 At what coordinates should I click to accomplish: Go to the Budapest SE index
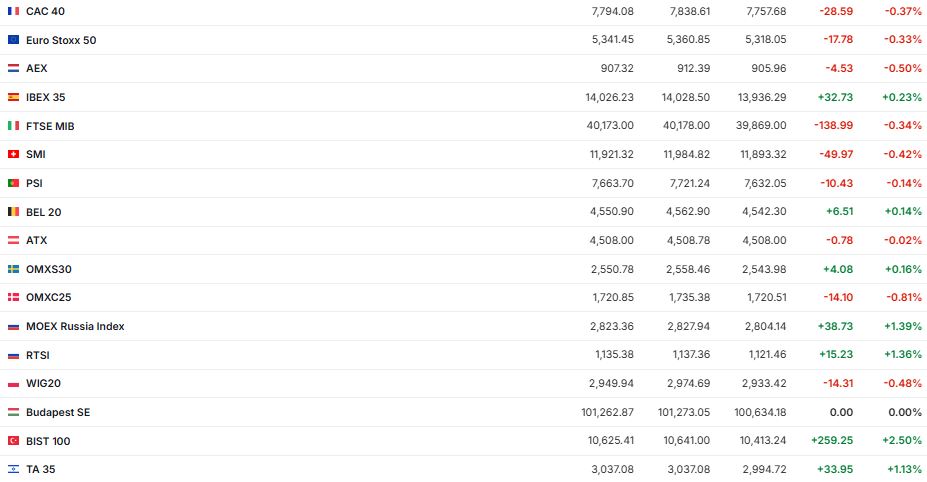(x=58, y=412)
